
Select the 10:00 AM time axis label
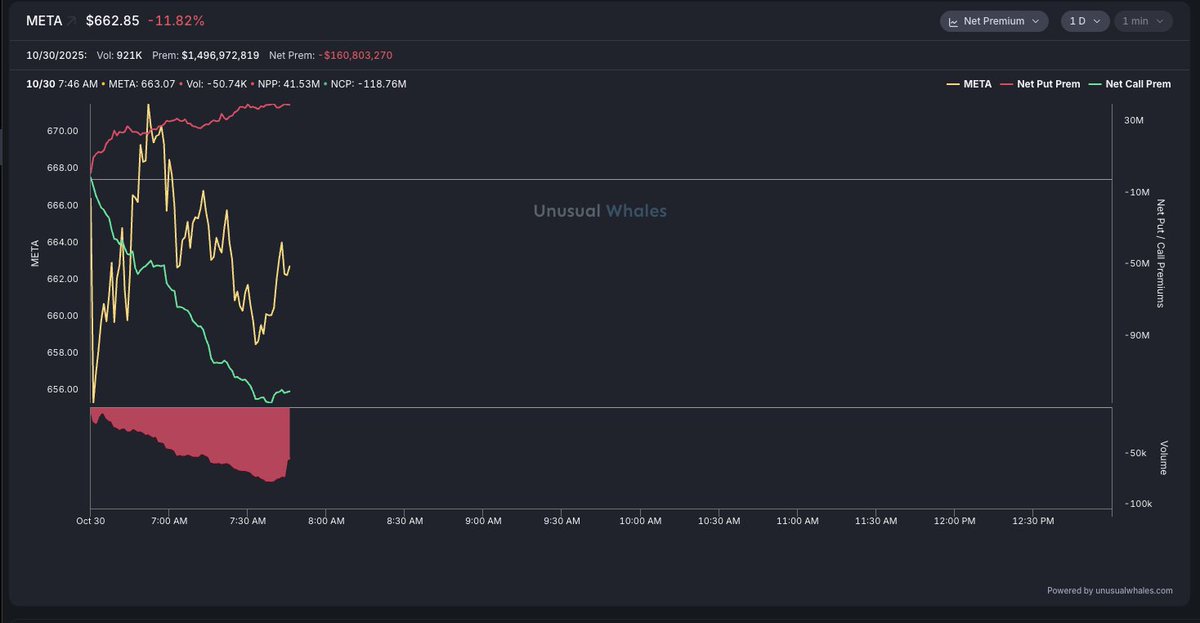pyautogui.click(x=640, y=521)
